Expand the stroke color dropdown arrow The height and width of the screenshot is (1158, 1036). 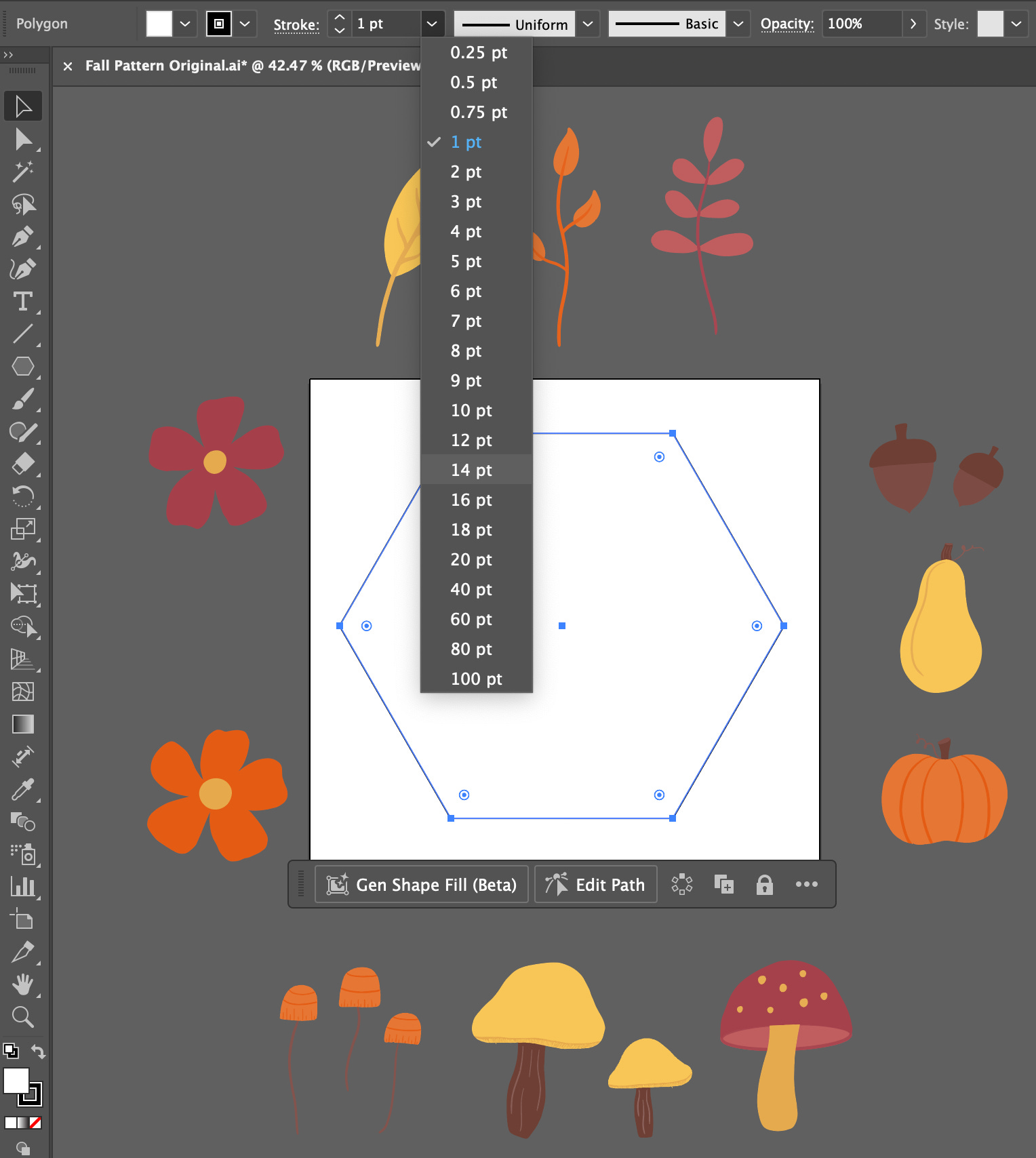click(x=245, y=24)
